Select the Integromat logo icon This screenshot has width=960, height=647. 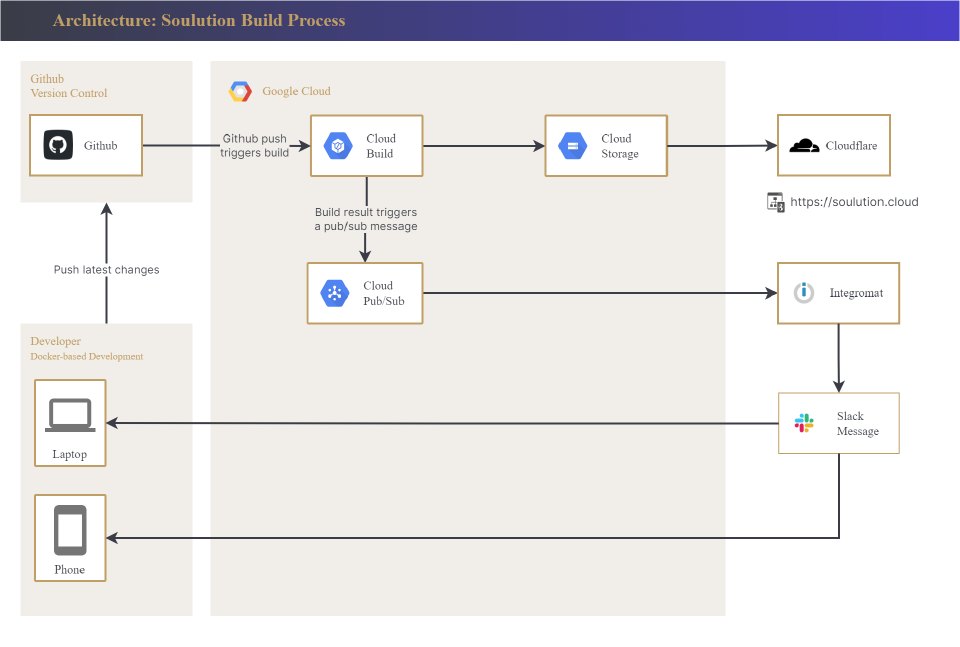(x=803, y=293)
